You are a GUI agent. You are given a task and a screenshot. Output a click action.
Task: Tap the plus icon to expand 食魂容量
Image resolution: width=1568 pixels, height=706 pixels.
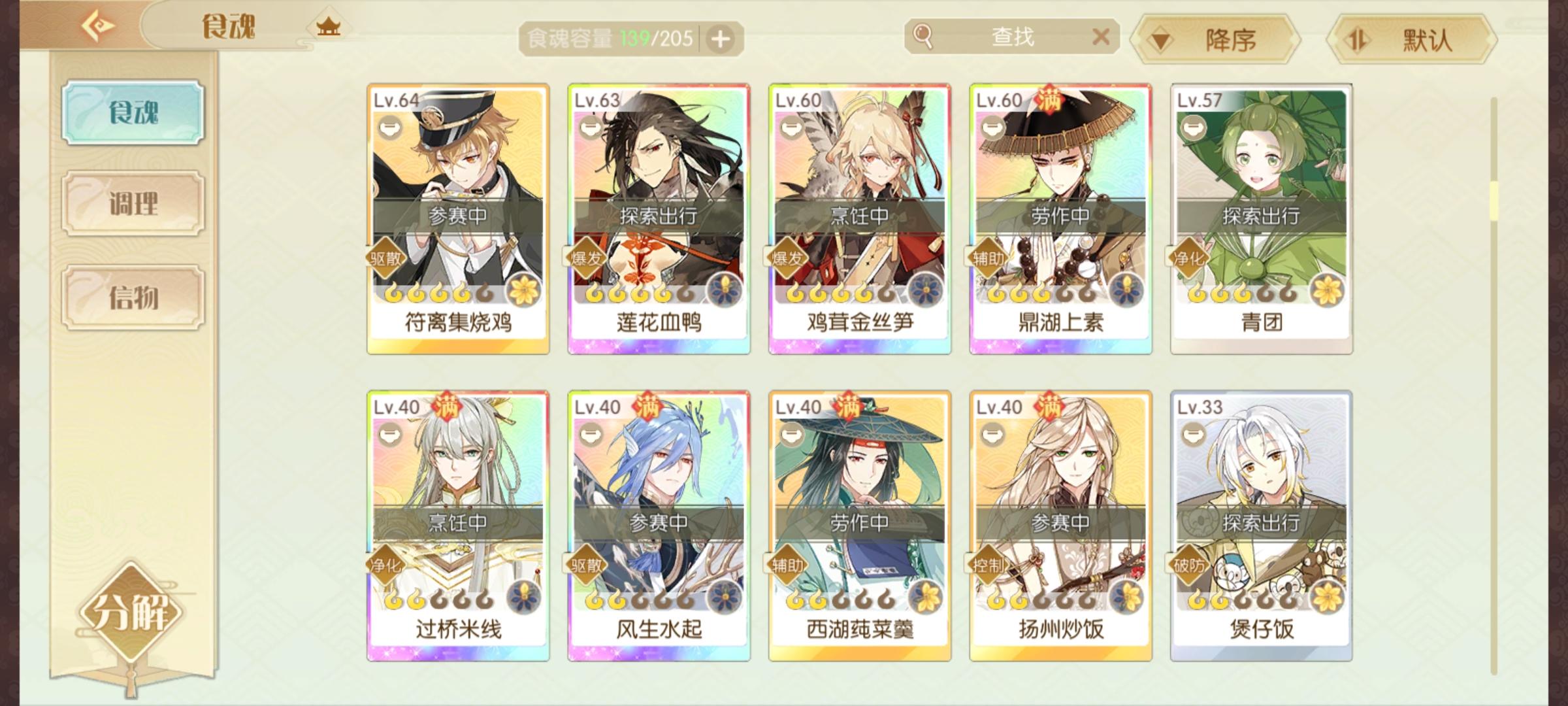[x=721, y=39]
